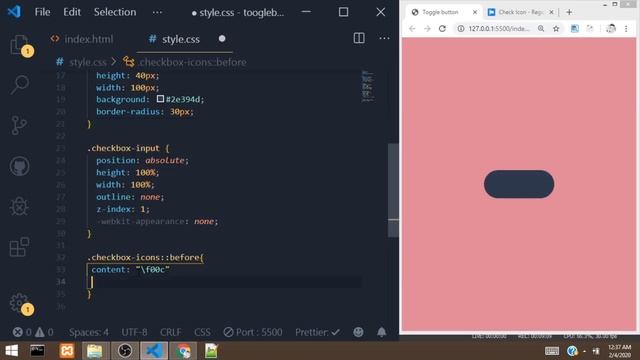Click the code minimap

367,87
